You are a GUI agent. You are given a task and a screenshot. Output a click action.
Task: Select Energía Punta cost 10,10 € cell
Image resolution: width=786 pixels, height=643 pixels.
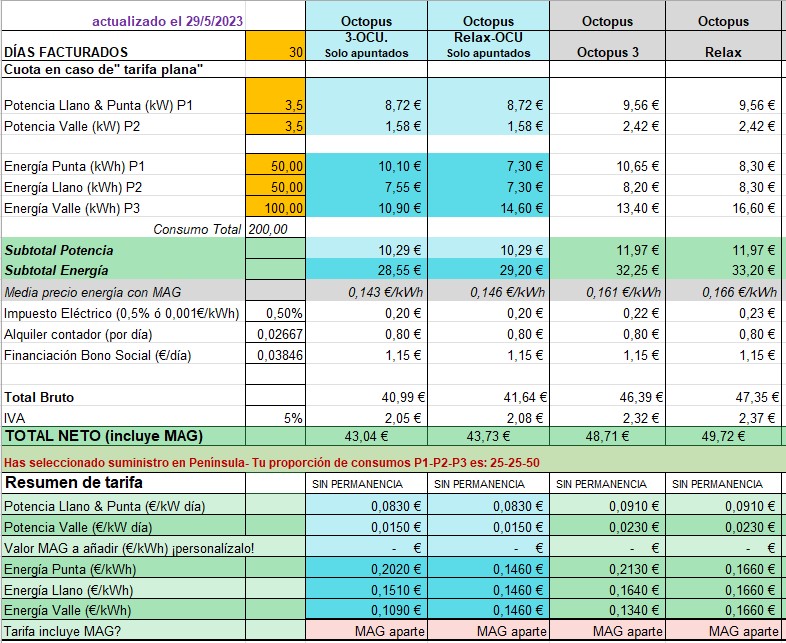tap(366, 164)
